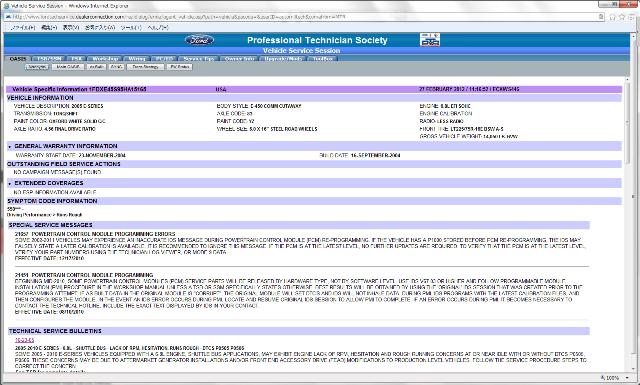The height and width of the screenshot is (385, 640).
Task: Switch to the PC/ED tab
Action: coord(164,59)
